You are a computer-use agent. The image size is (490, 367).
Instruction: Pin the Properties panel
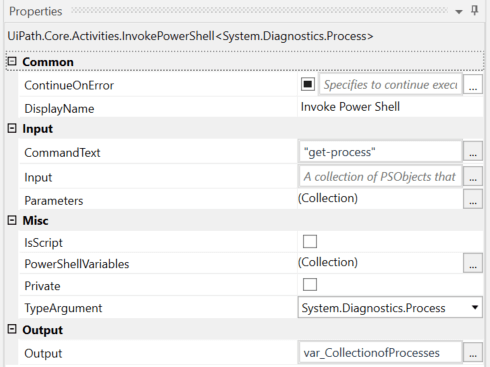[475, 10]
